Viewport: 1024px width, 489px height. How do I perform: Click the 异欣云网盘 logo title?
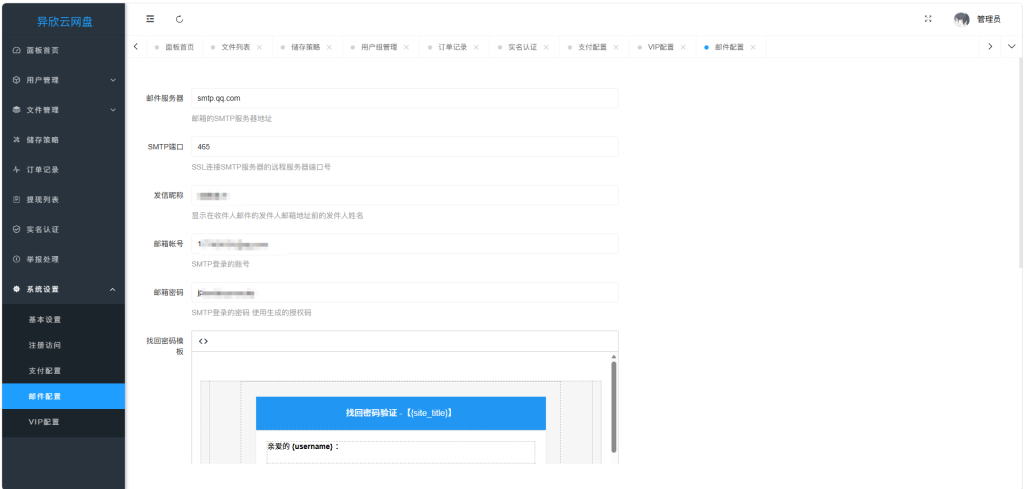click(x=64, y=22)
